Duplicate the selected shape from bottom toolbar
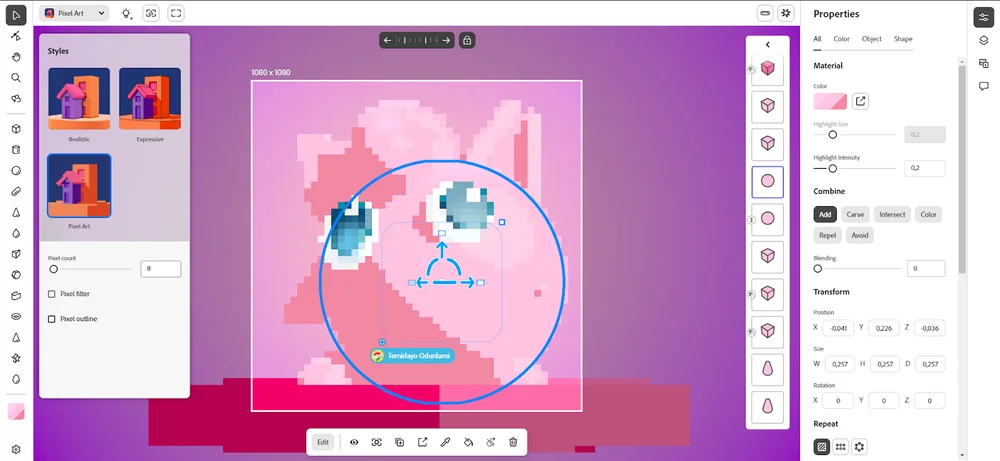1000x461 pixels. point(399,443)
